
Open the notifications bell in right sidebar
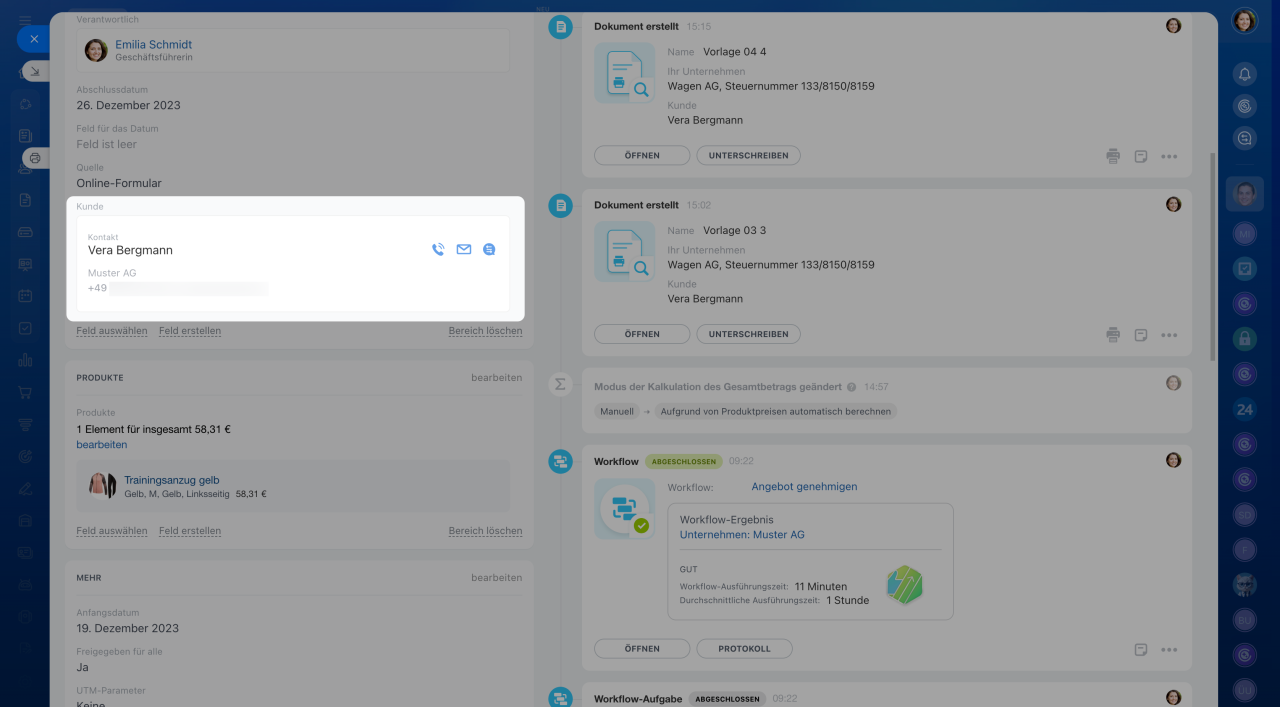(x=1244, y=74)
